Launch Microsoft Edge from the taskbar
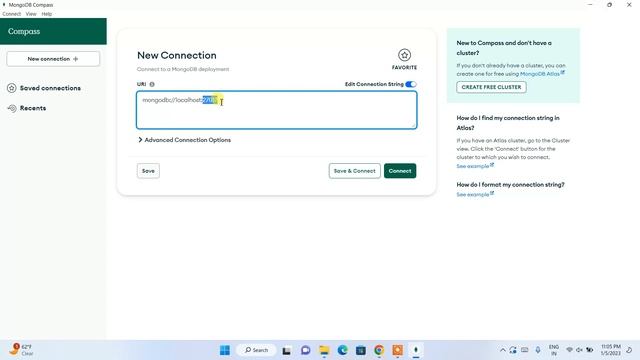This screenshot has height=360, width=640. (342, 350)
